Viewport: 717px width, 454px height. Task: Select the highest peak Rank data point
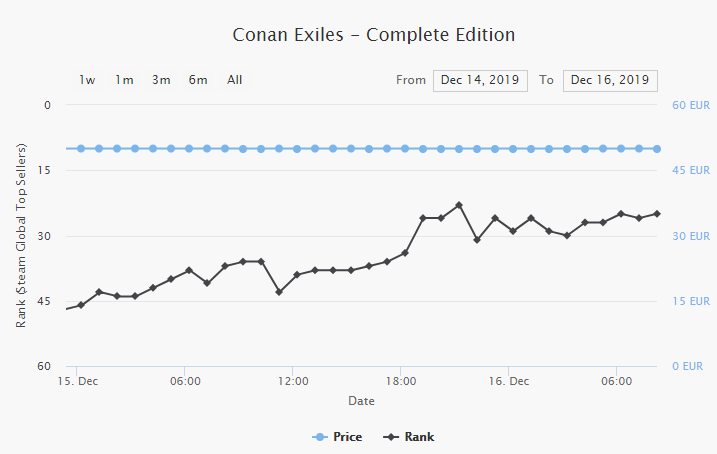coord(459,205)
